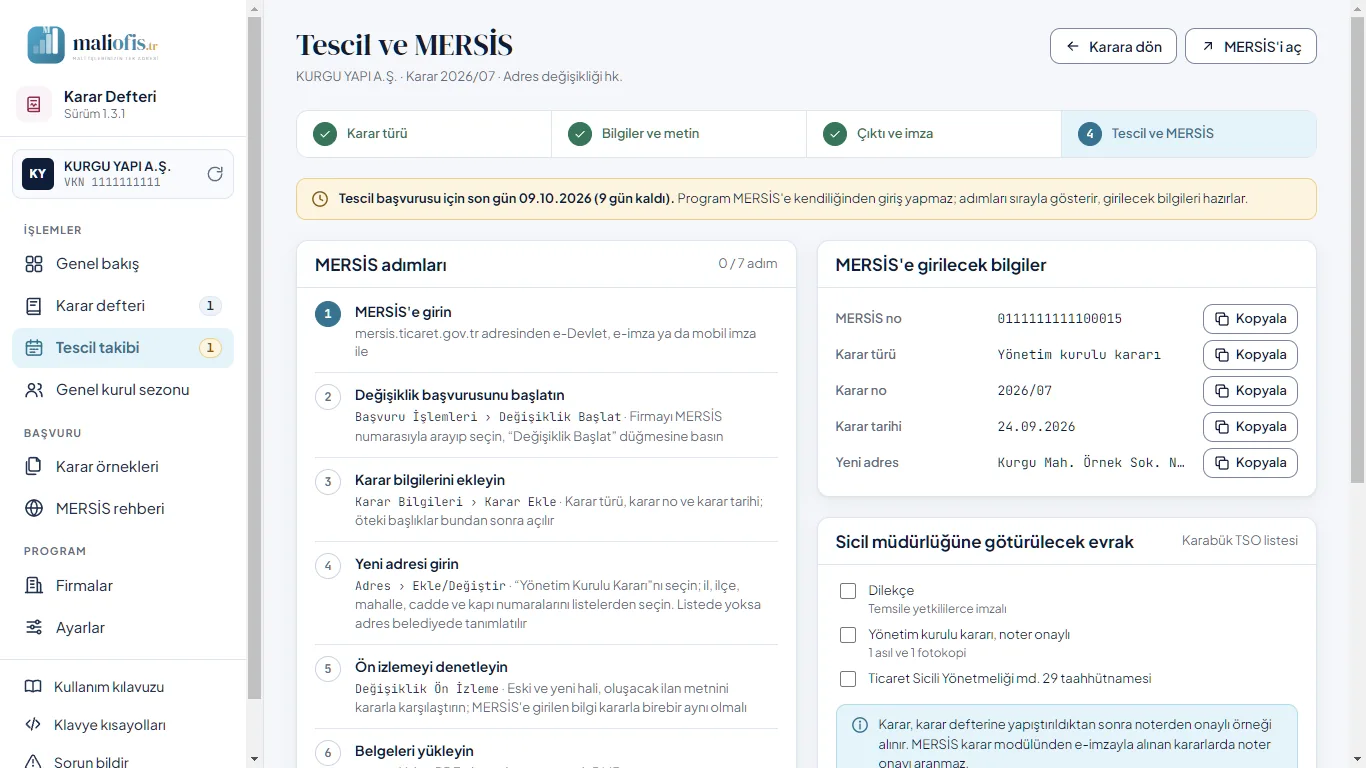The image size is (1366, 768).
Task: Click the MERSİS rehberi globe icon
Action: click(34, 509)
